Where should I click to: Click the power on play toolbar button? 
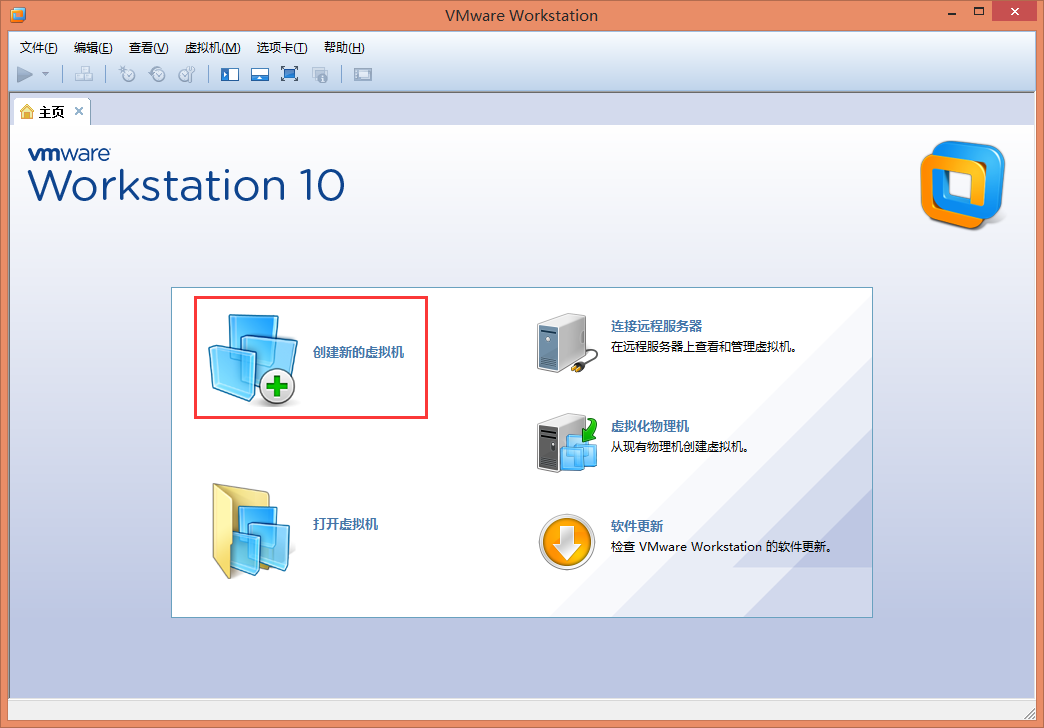25,75
